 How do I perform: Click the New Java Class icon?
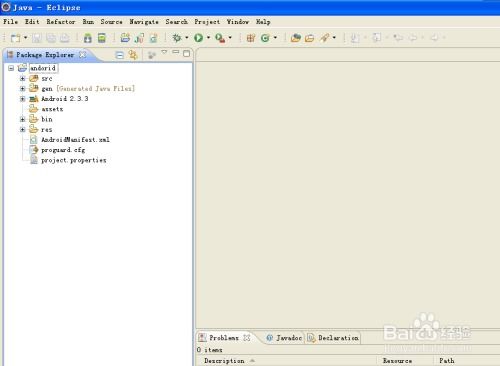point(265,38)
